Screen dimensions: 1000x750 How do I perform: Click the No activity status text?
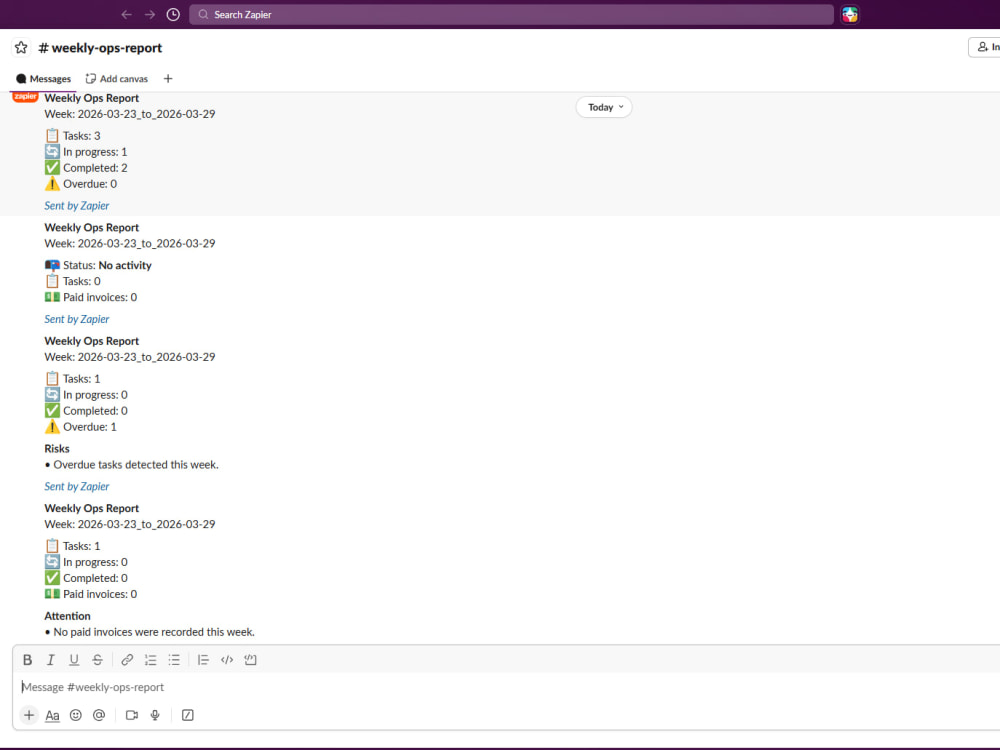[x=125, y=265]
